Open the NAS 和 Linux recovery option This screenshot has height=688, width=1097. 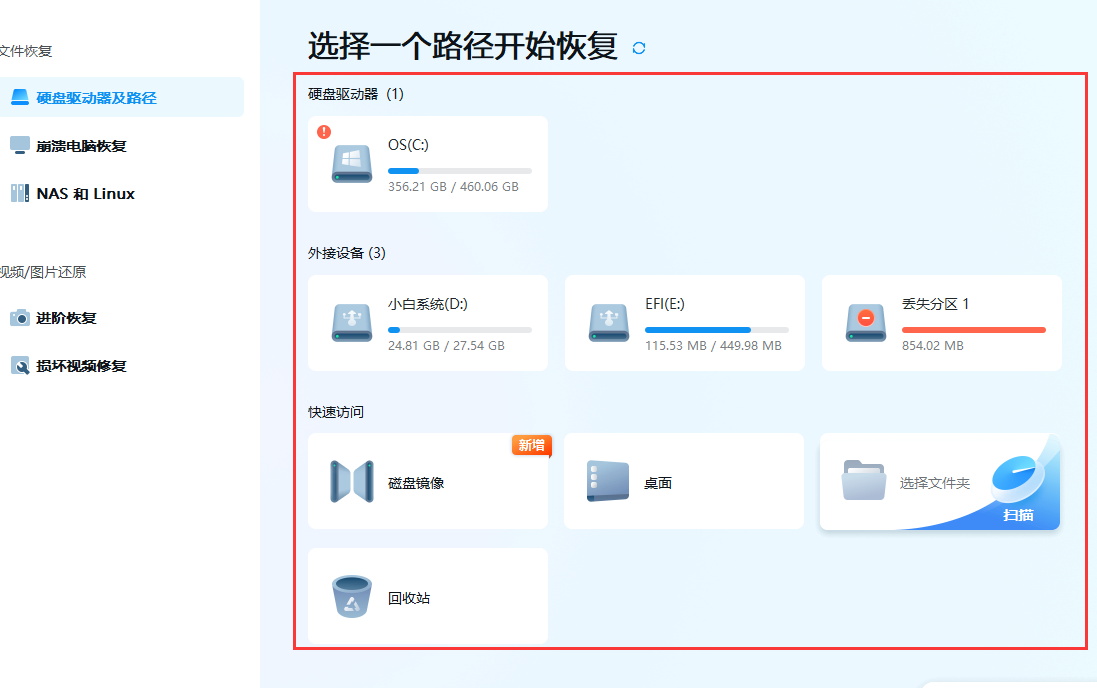pos(75,193)
